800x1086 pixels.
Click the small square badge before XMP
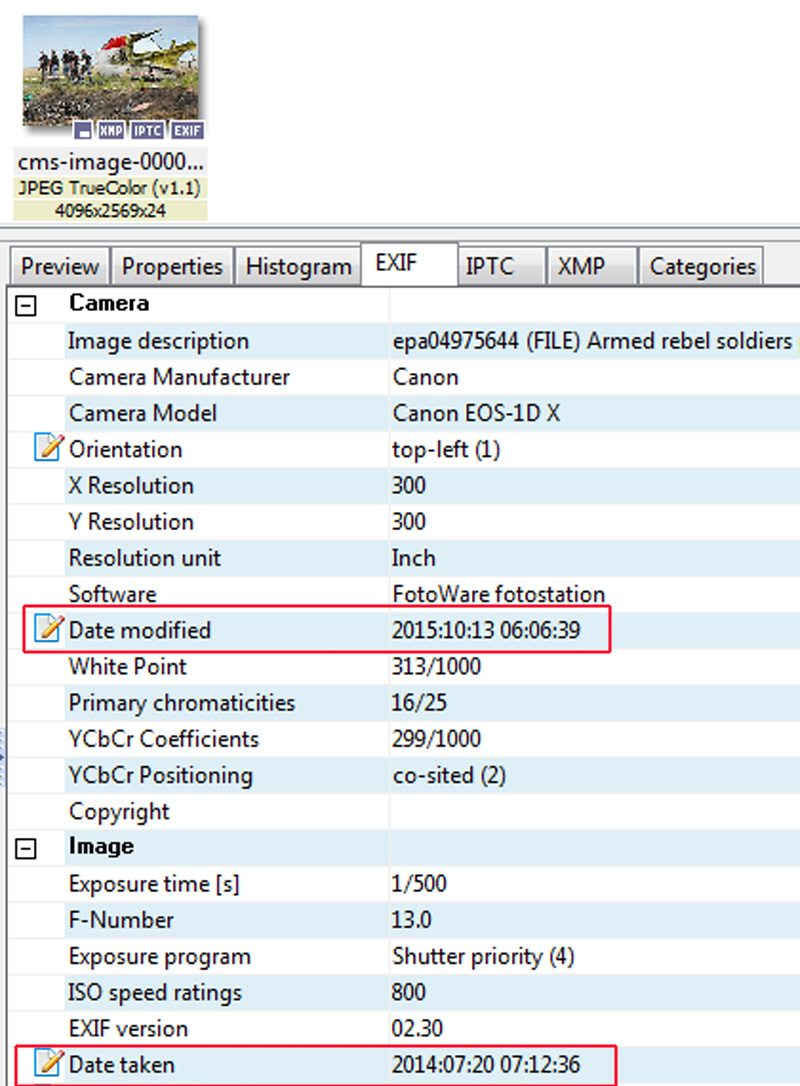point(82,130)
